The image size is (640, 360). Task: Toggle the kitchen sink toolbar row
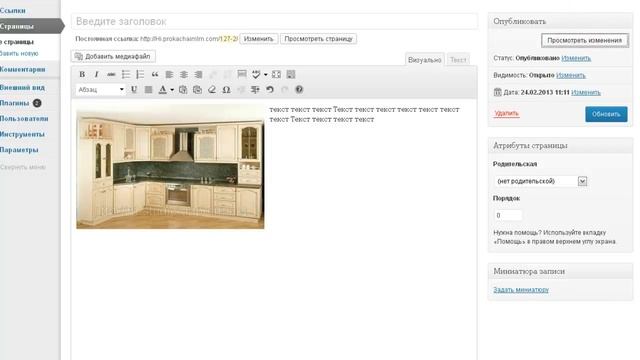(x=291, y=74)
